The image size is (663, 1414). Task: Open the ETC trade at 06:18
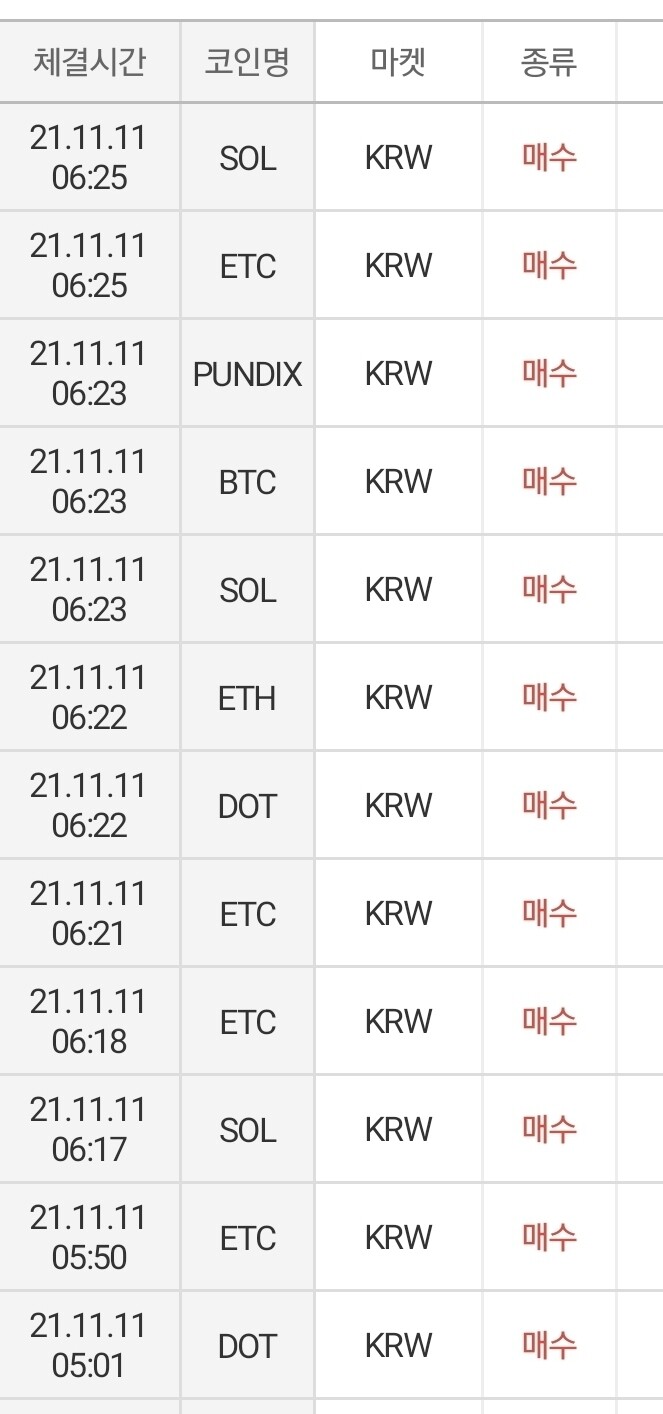point(246,1021)
